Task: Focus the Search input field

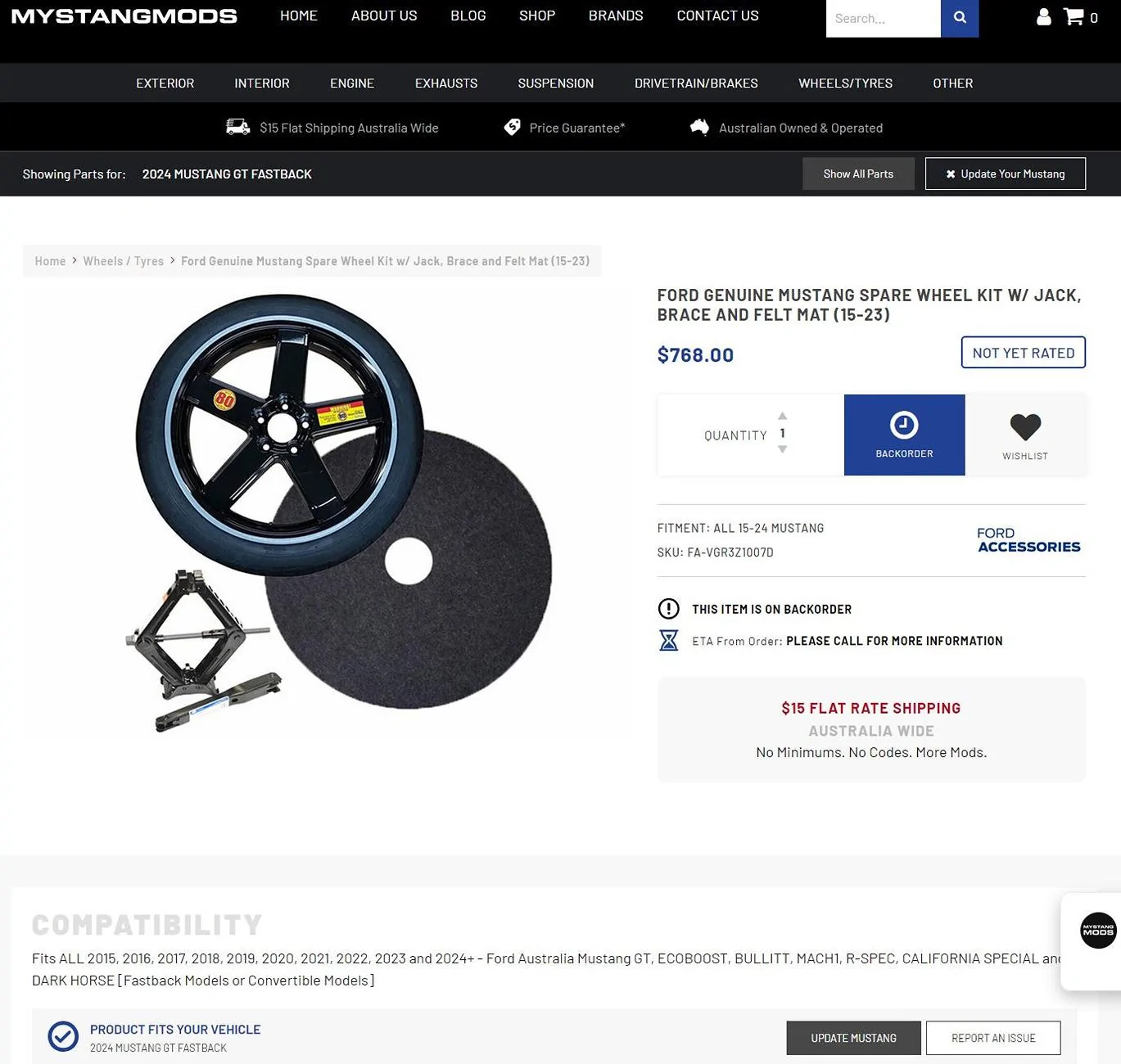Action: pyautogui.click(x=883, y=18)
